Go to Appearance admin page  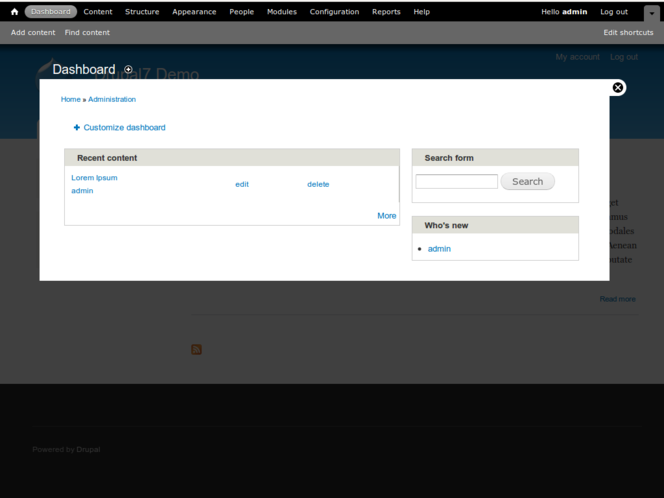194,12
